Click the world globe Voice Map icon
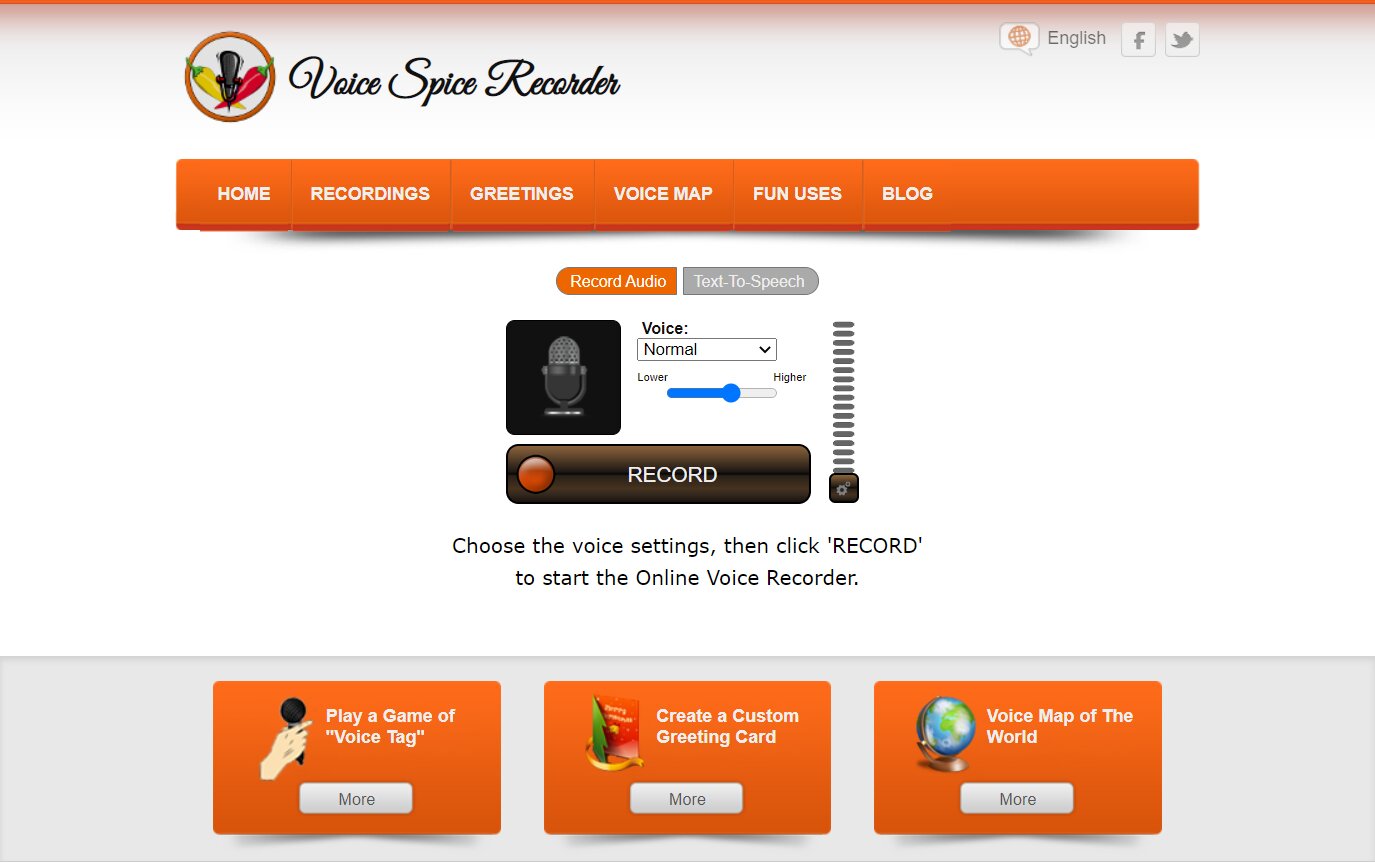The width and height of the screenshot is (1375, 863). [945, 734]
